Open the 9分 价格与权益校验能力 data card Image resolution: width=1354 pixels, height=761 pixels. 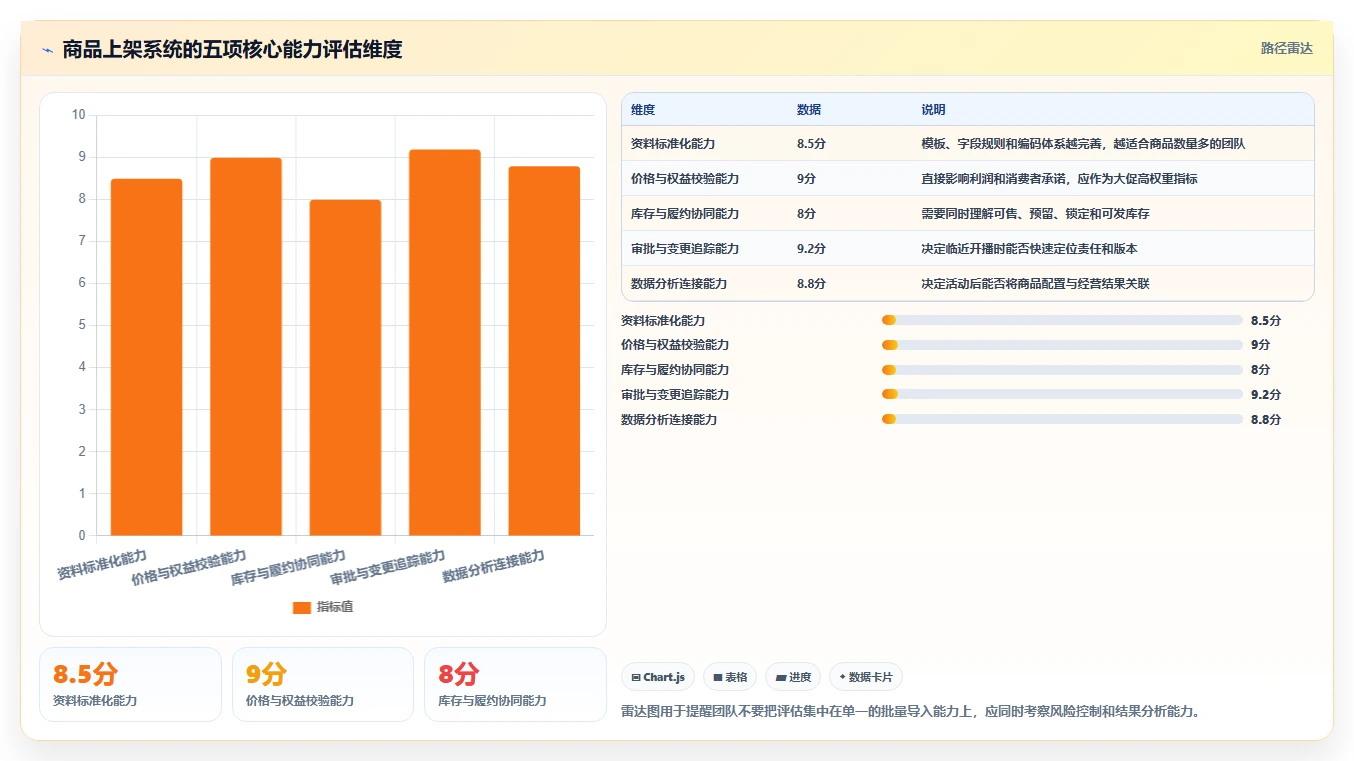[x=323, y=684]
